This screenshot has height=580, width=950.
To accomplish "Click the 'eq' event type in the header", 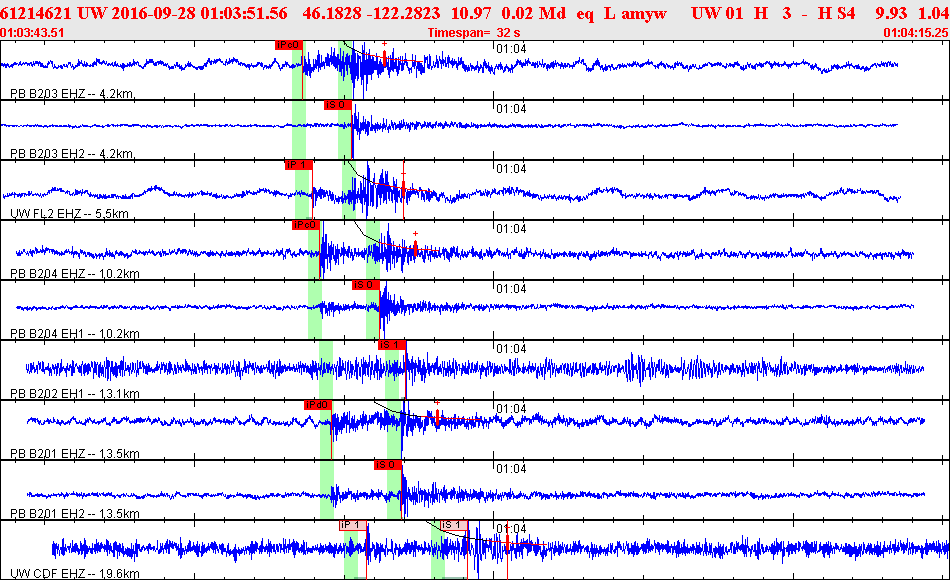I will [585, 13].
